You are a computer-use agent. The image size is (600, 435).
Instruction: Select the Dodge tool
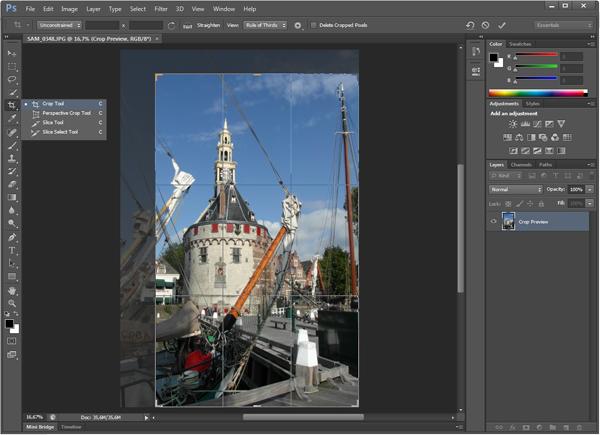pyautogui.click(x=12, y=223)
